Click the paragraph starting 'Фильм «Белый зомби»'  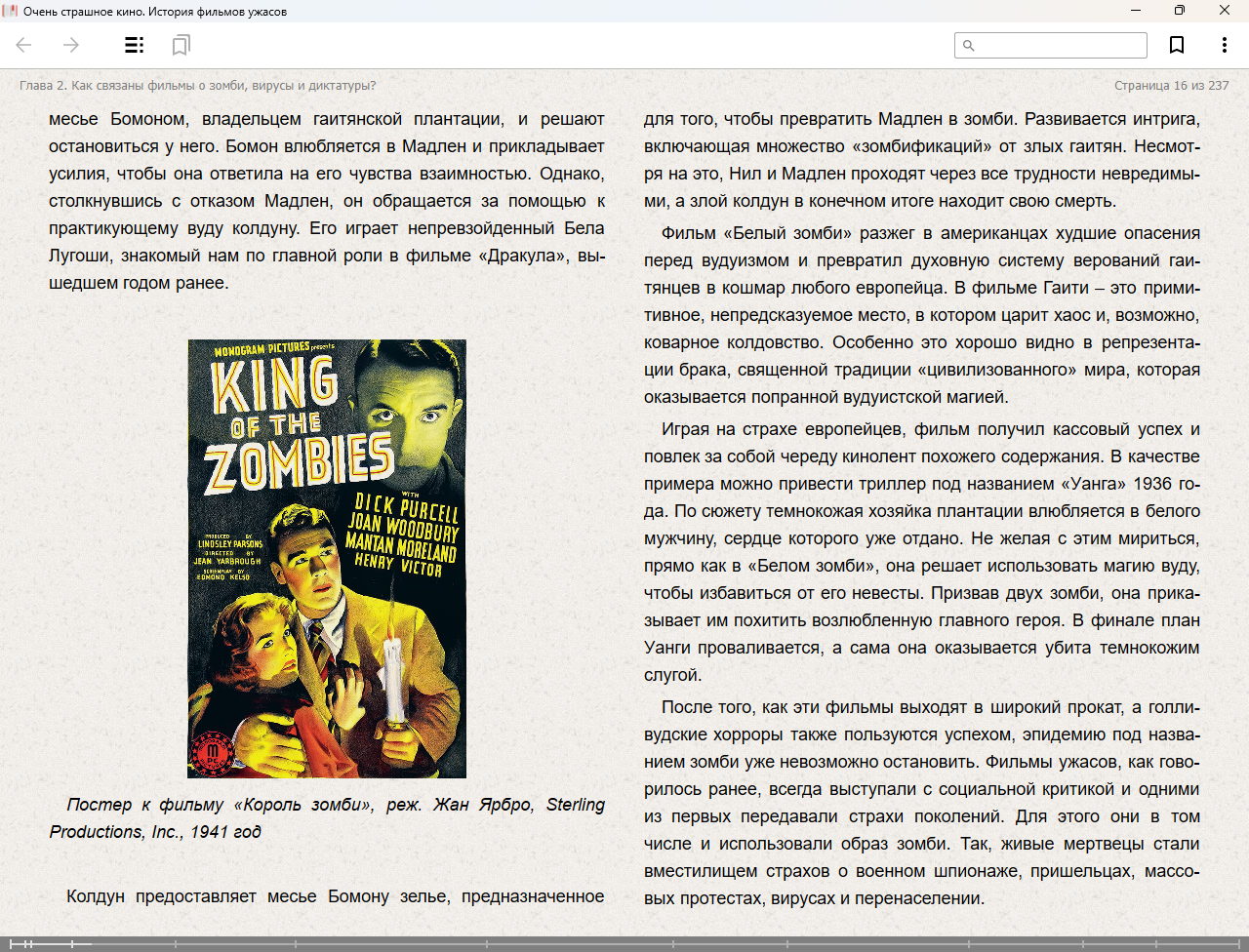pyautogui.click(x=921, y=315)
